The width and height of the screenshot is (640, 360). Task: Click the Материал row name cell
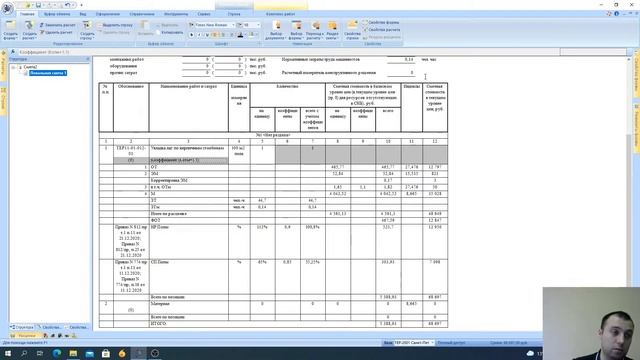189,307
